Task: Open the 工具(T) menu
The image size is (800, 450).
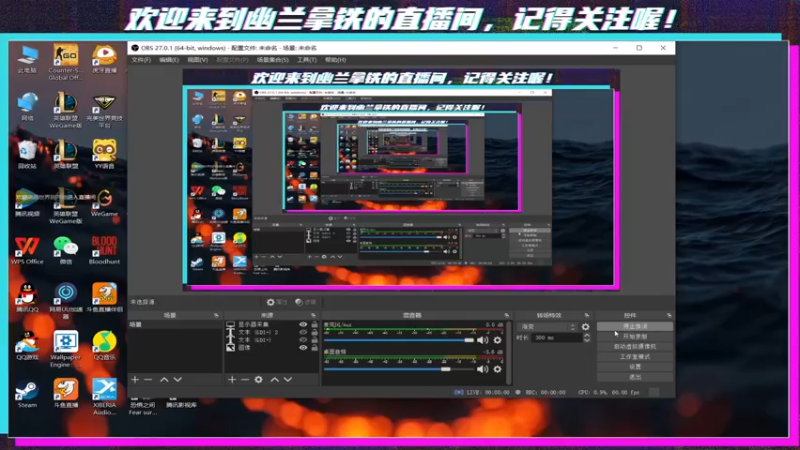Action: click(x=307, y=60)
